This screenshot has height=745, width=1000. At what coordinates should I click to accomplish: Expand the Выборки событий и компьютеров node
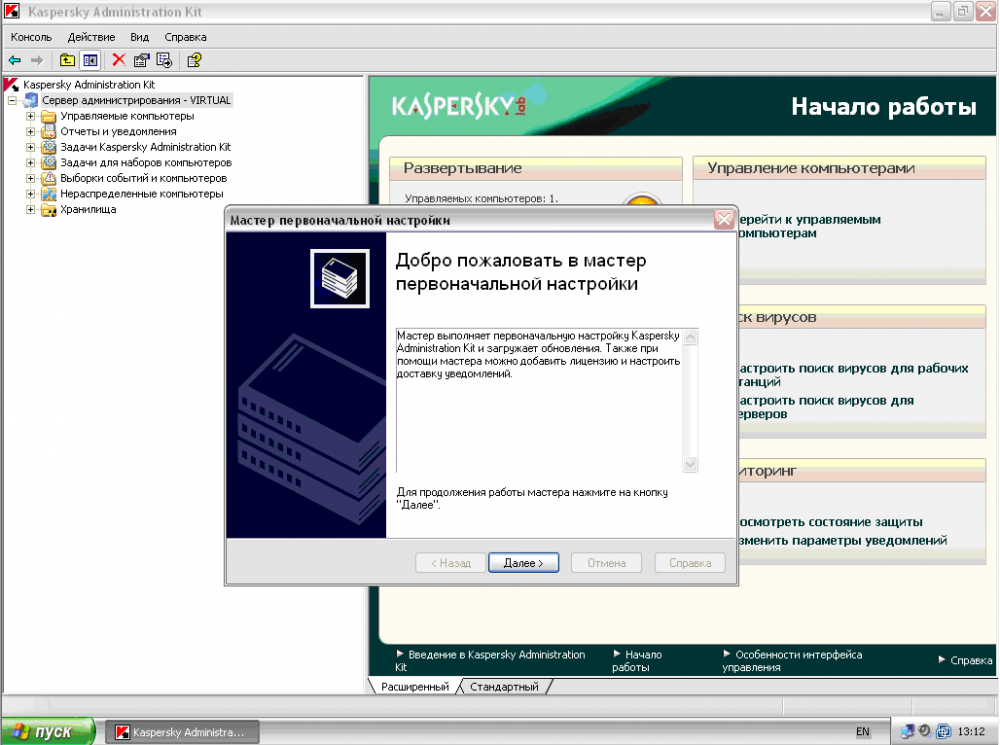pyautogui.click(x=30, y=178)
